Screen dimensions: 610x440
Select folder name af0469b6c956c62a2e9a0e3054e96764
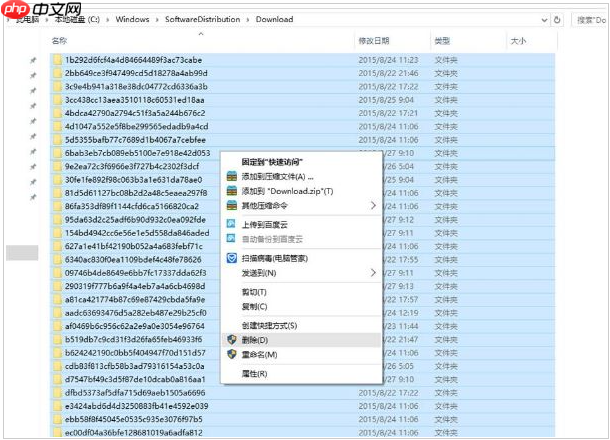(134, 326)
